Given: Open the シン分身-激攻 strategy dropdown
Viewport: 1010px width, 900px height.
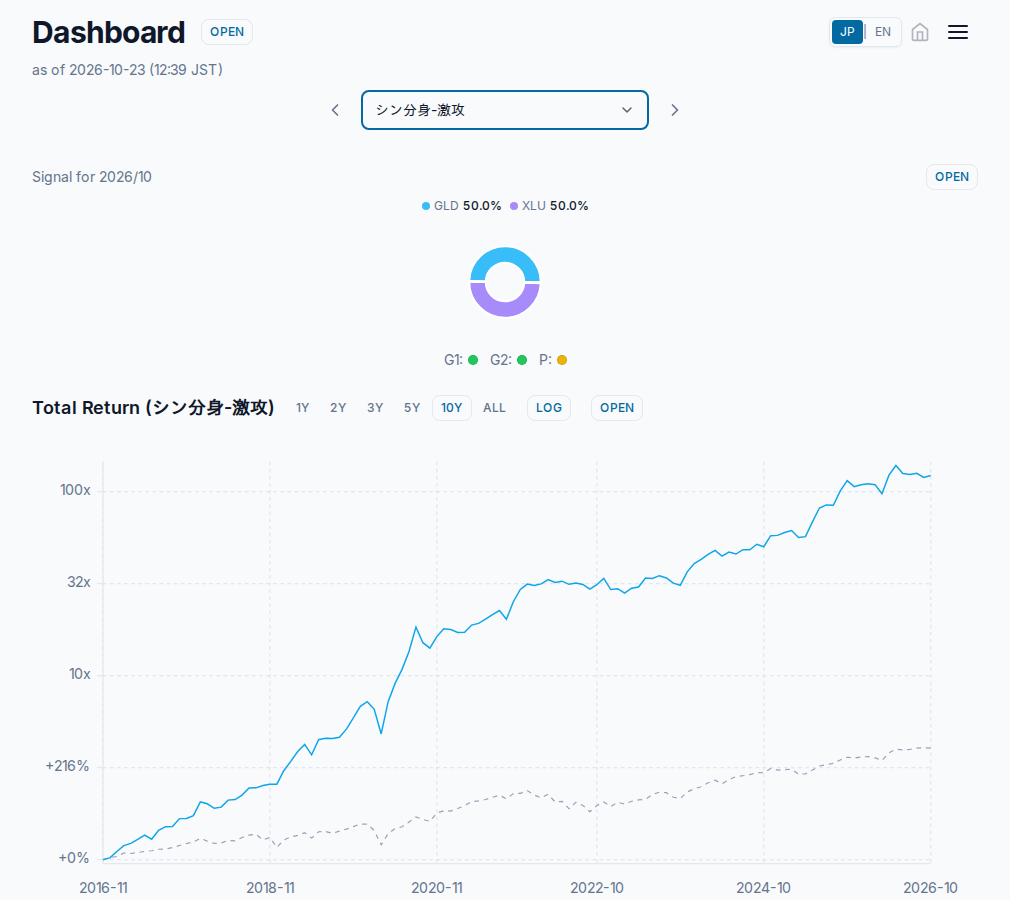Looking at the screenshot, I should [x=504, y=110].
